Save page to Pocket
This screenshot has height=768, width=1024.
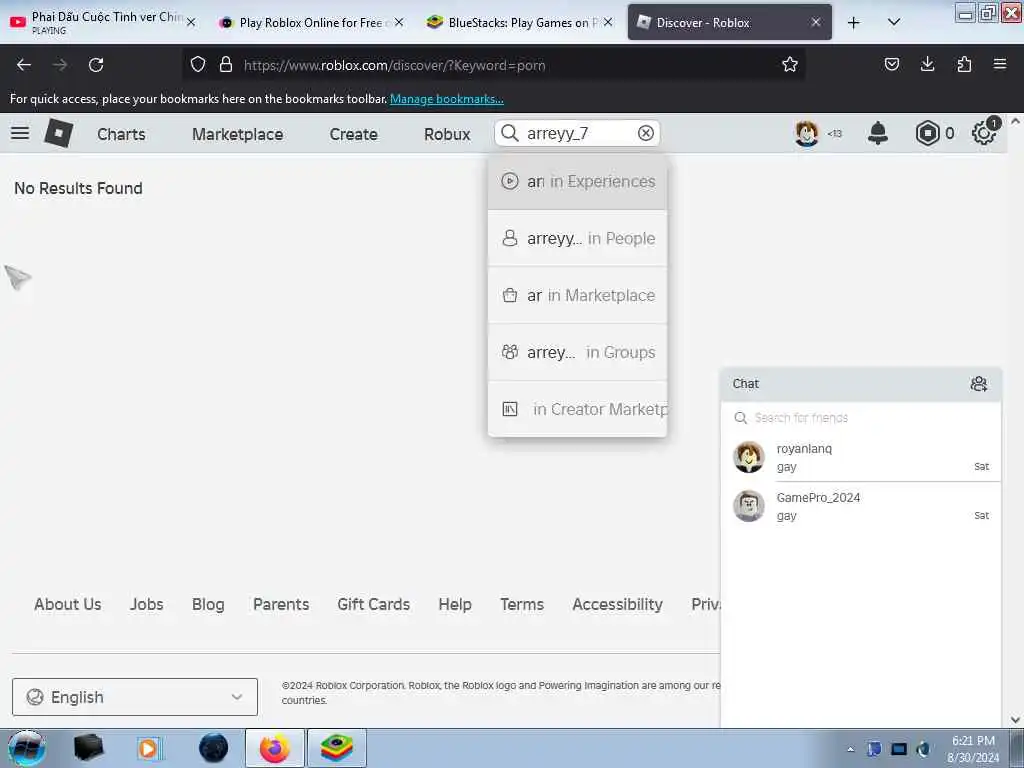[891, 64]
